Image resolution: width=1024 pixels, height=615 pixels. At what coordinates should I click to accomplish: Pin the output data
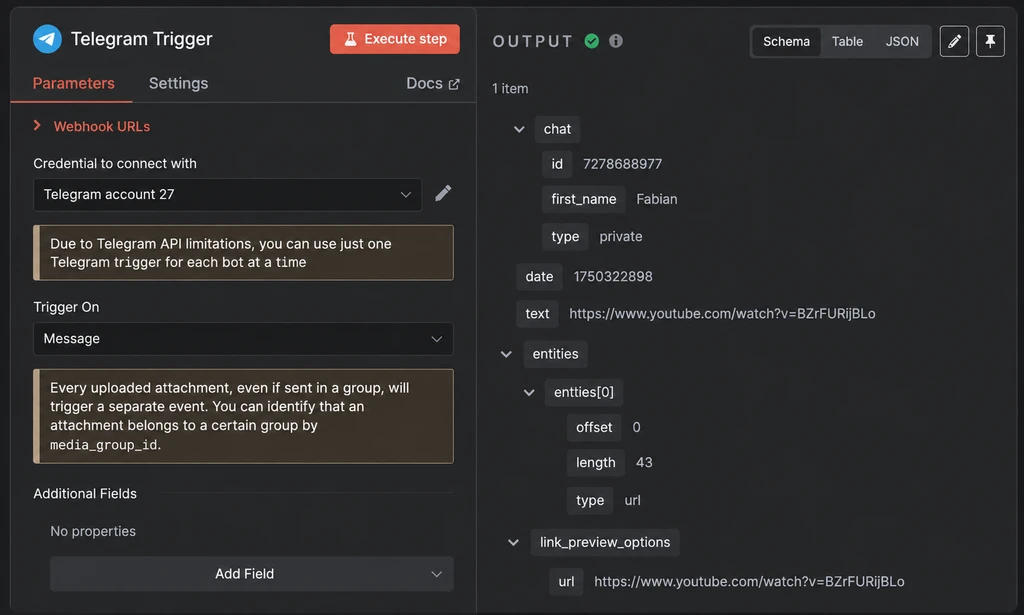tap(990, 41)
